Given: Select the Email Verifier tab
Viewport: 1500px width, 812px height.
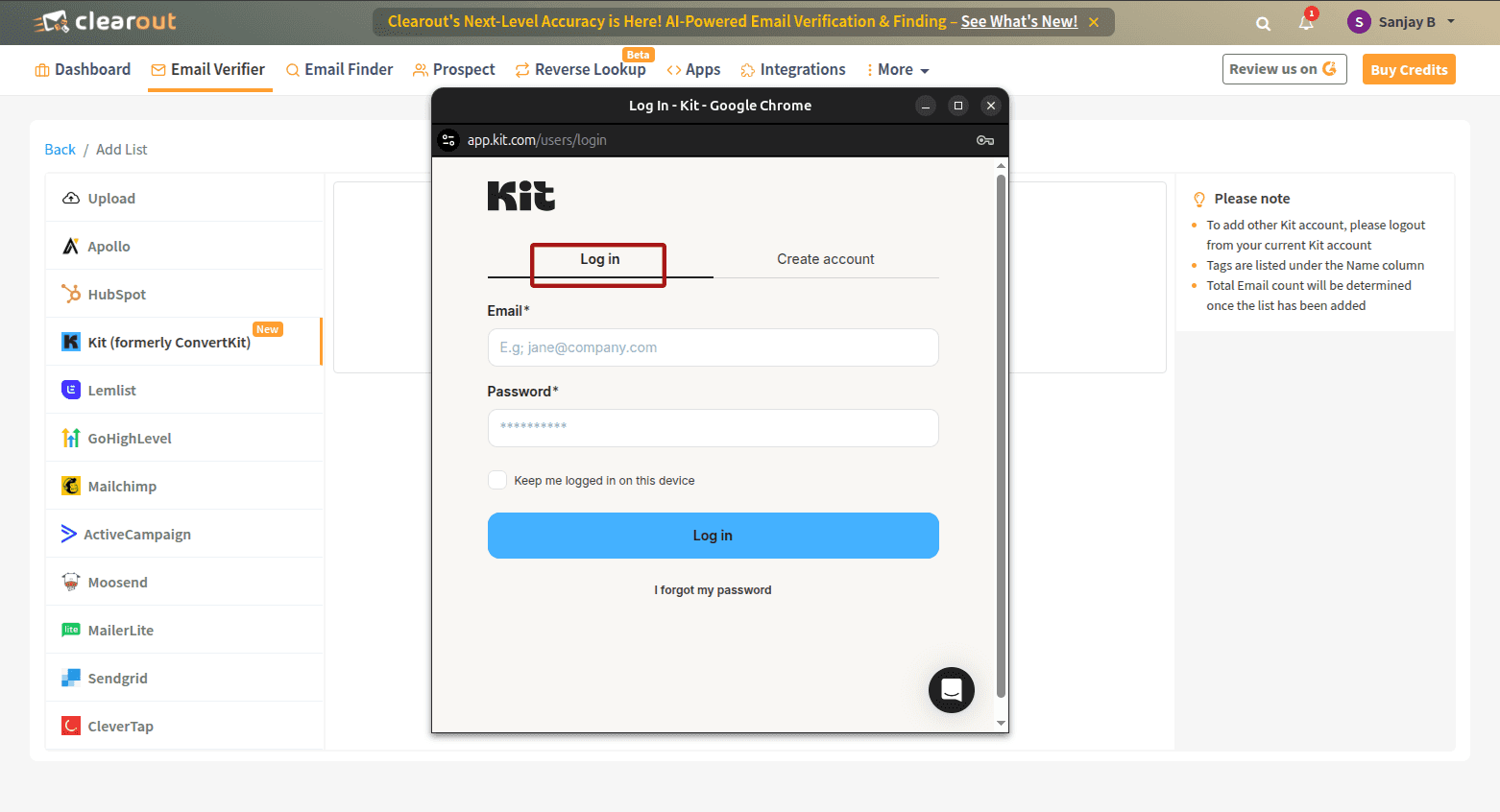Looking at the screenshot, I should 208,69.
